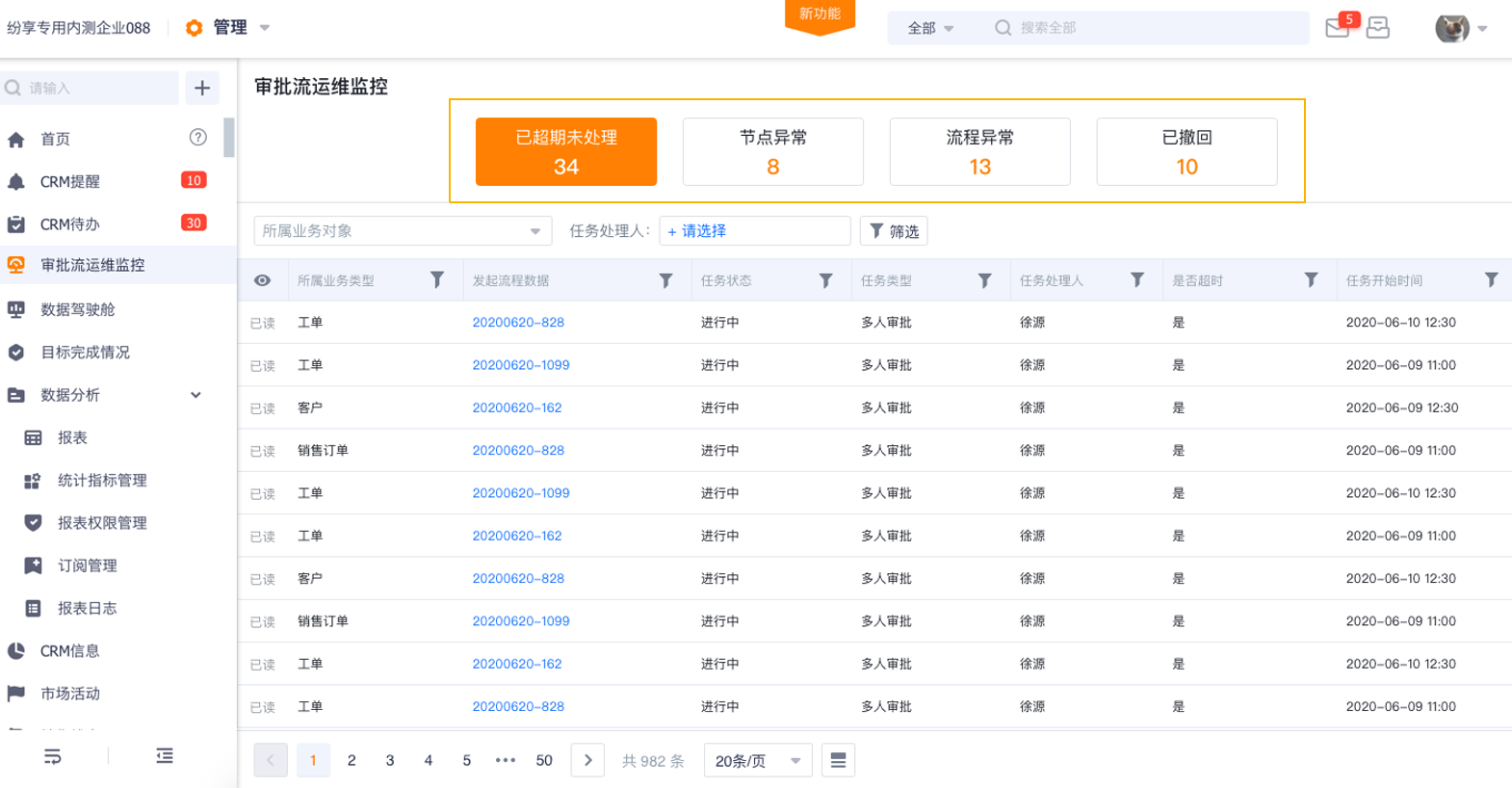Viewport: 1512px width, 788px height.
Task: Go to previous page arrow
Action: coord(271,760)
